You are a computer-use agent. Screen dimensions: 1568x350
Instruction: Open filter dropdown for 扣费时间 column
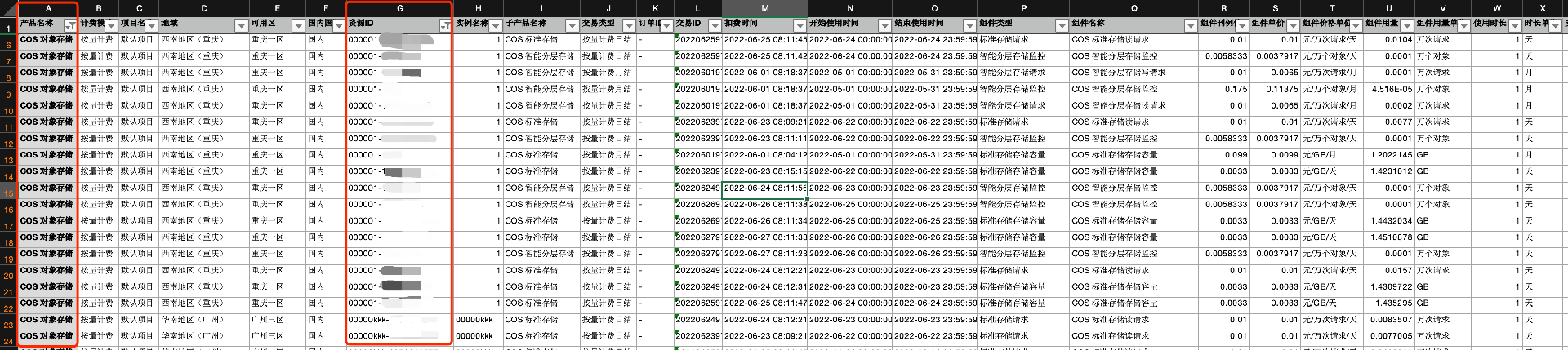800,26
